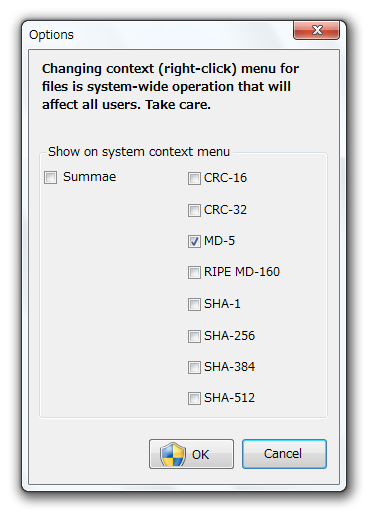This screenshot has width=371, height=515.
Task: Click the 'Summae' label text
Action: click(x=90, y=177)
